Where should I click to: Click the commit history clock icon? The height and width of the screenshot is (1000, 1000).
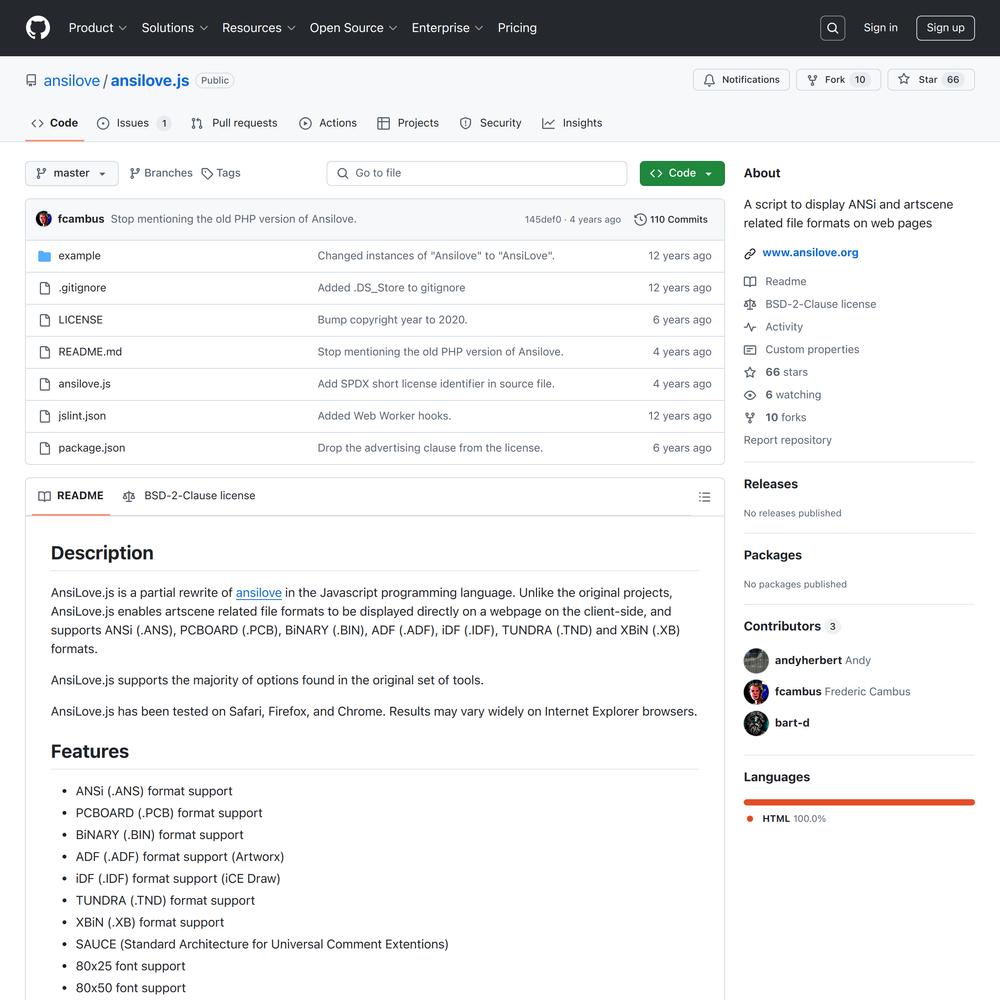point(640,219)
